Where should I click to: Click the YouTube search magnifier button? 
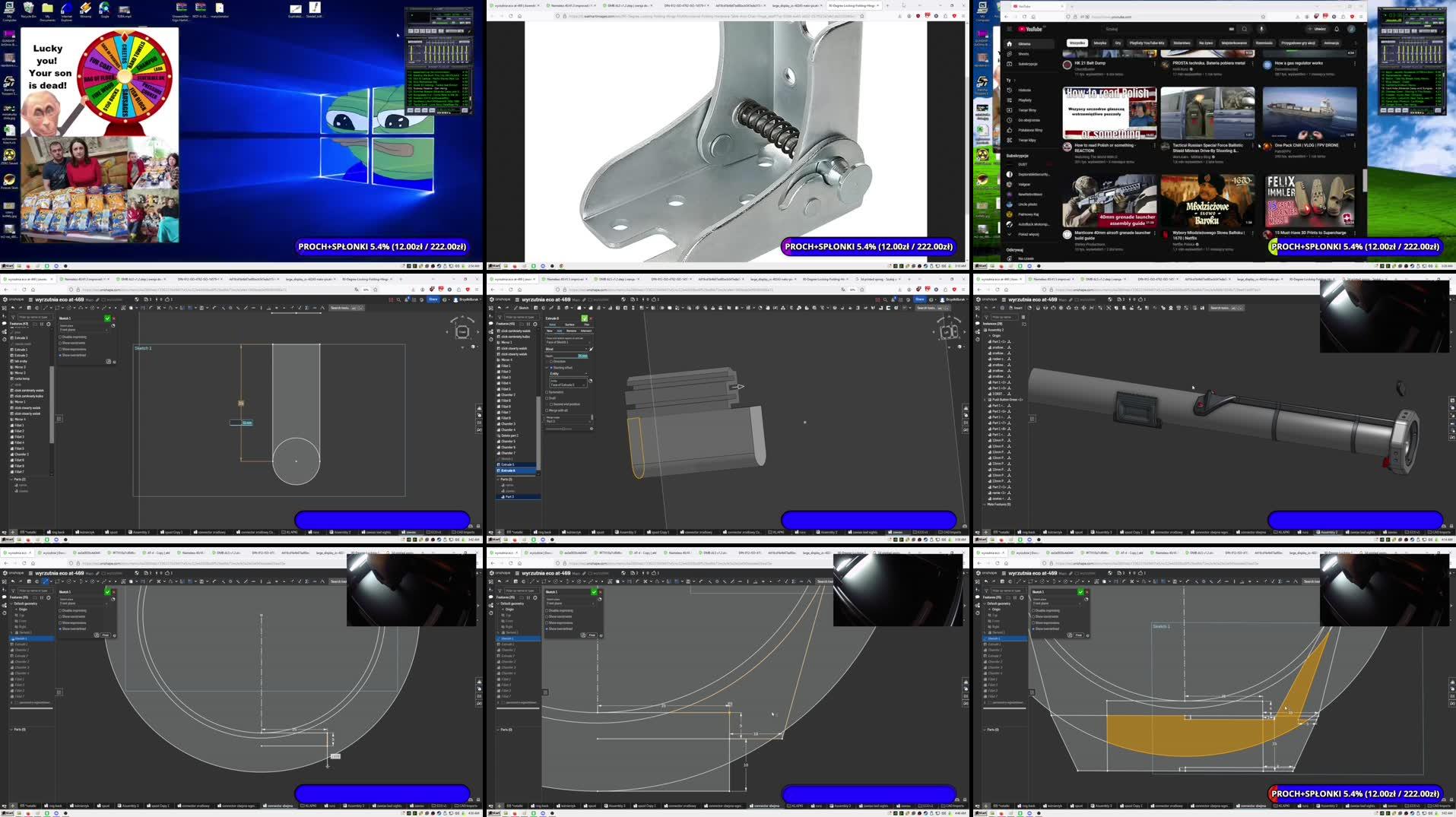point(1245,29)
